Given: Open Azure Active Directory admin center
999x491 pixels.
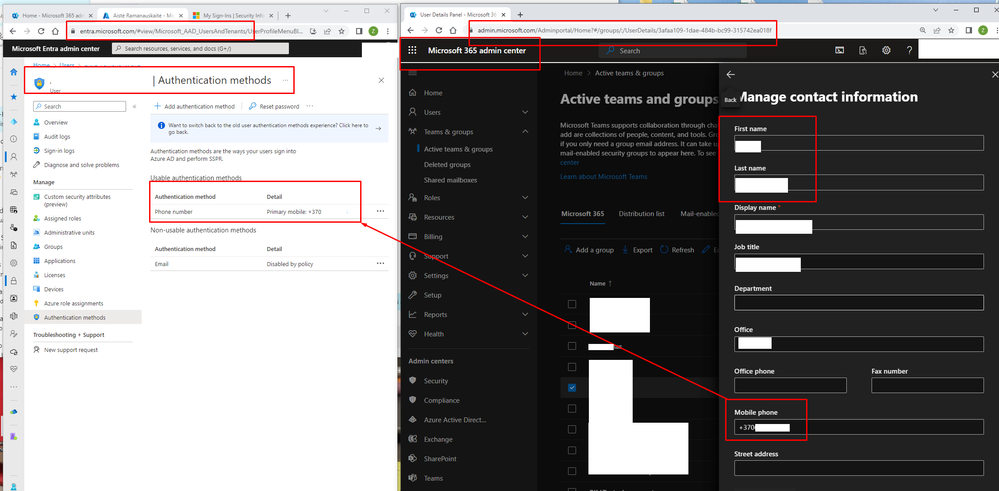Looking at the screenshot, I should (x=455, y=420).
